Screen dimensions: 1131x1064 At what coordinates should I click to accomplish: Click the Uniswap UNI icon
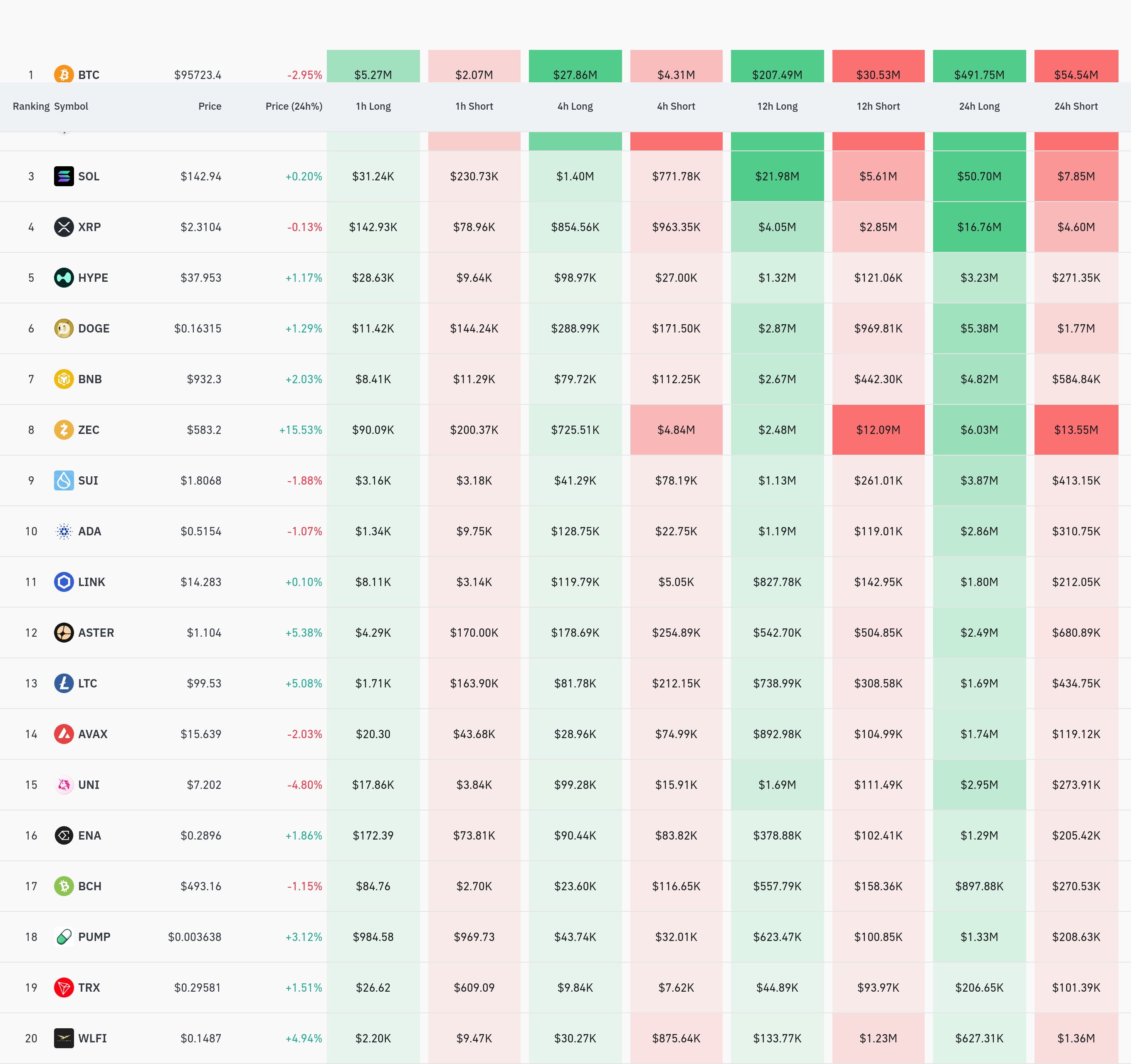pos(64,785)
